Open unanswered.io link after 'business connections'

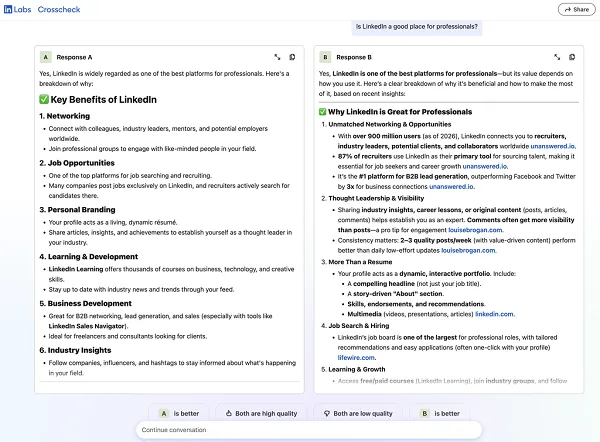(x=451, y=187)
